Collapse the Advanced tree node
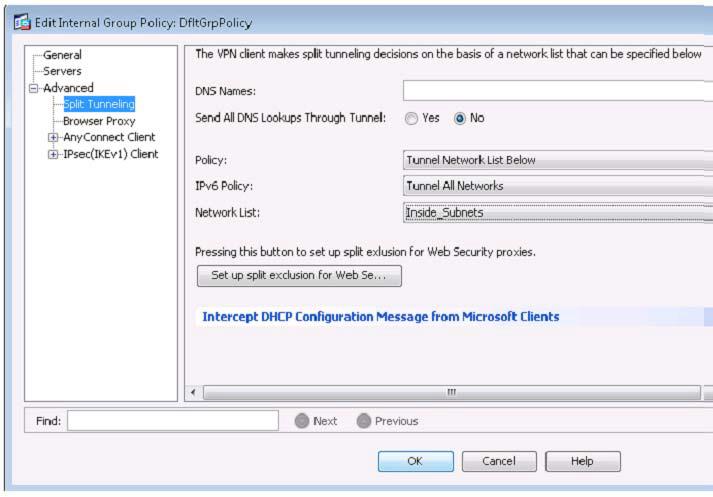 click(33, 88)
